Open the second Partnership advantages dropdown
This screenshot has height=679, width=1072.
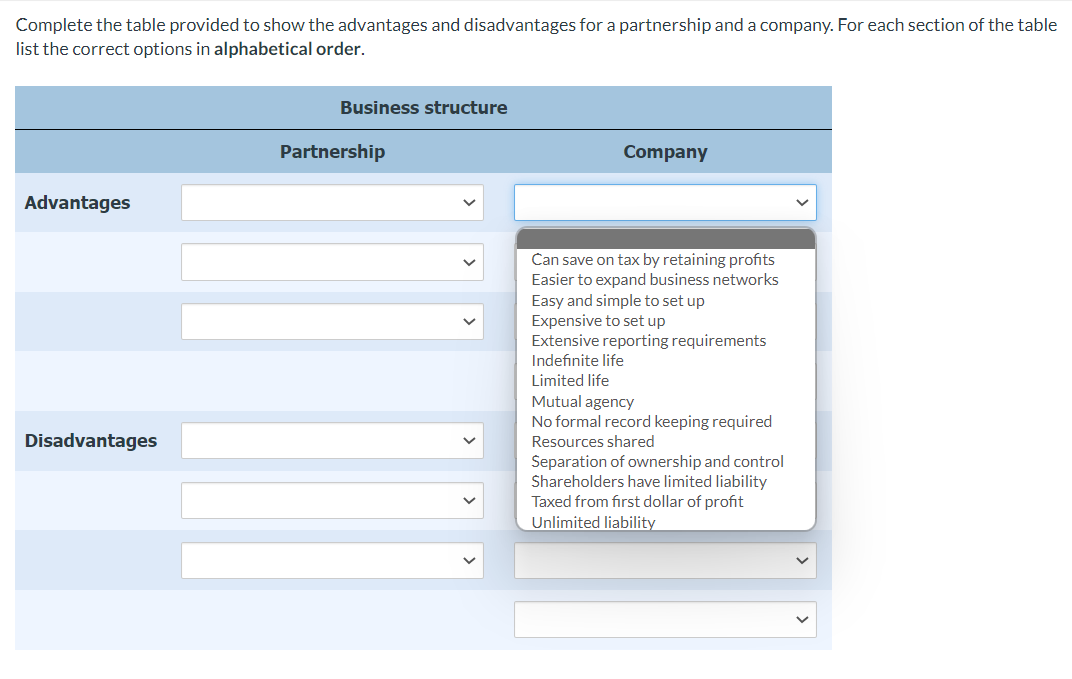coord(332,261)
